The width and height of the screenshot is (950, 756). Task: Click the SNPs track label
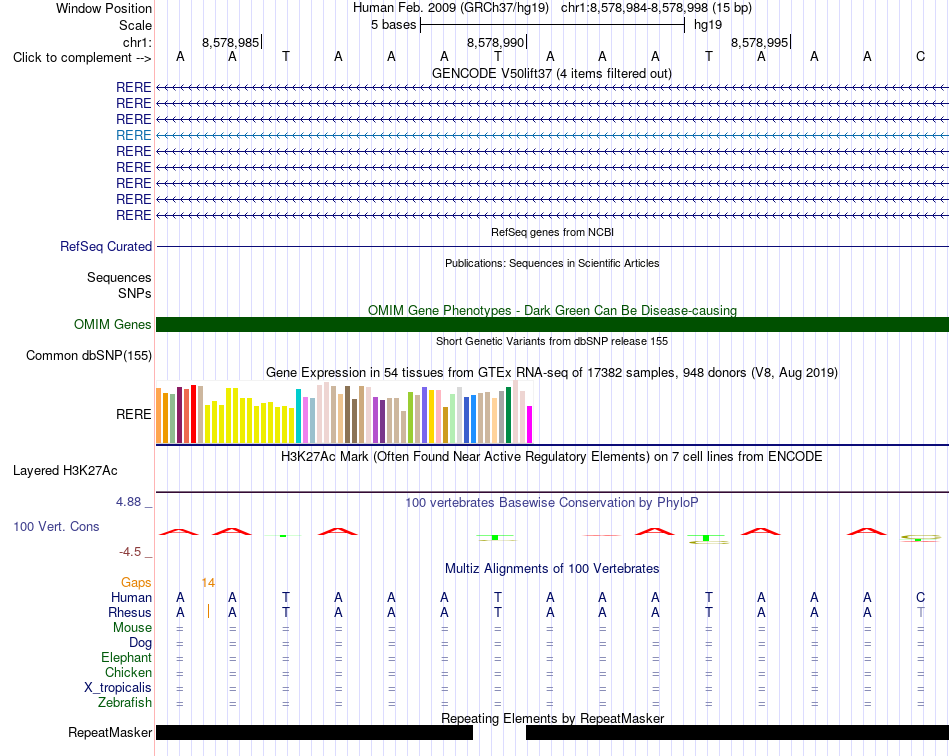pyautogui.click(x=135, y=293)
